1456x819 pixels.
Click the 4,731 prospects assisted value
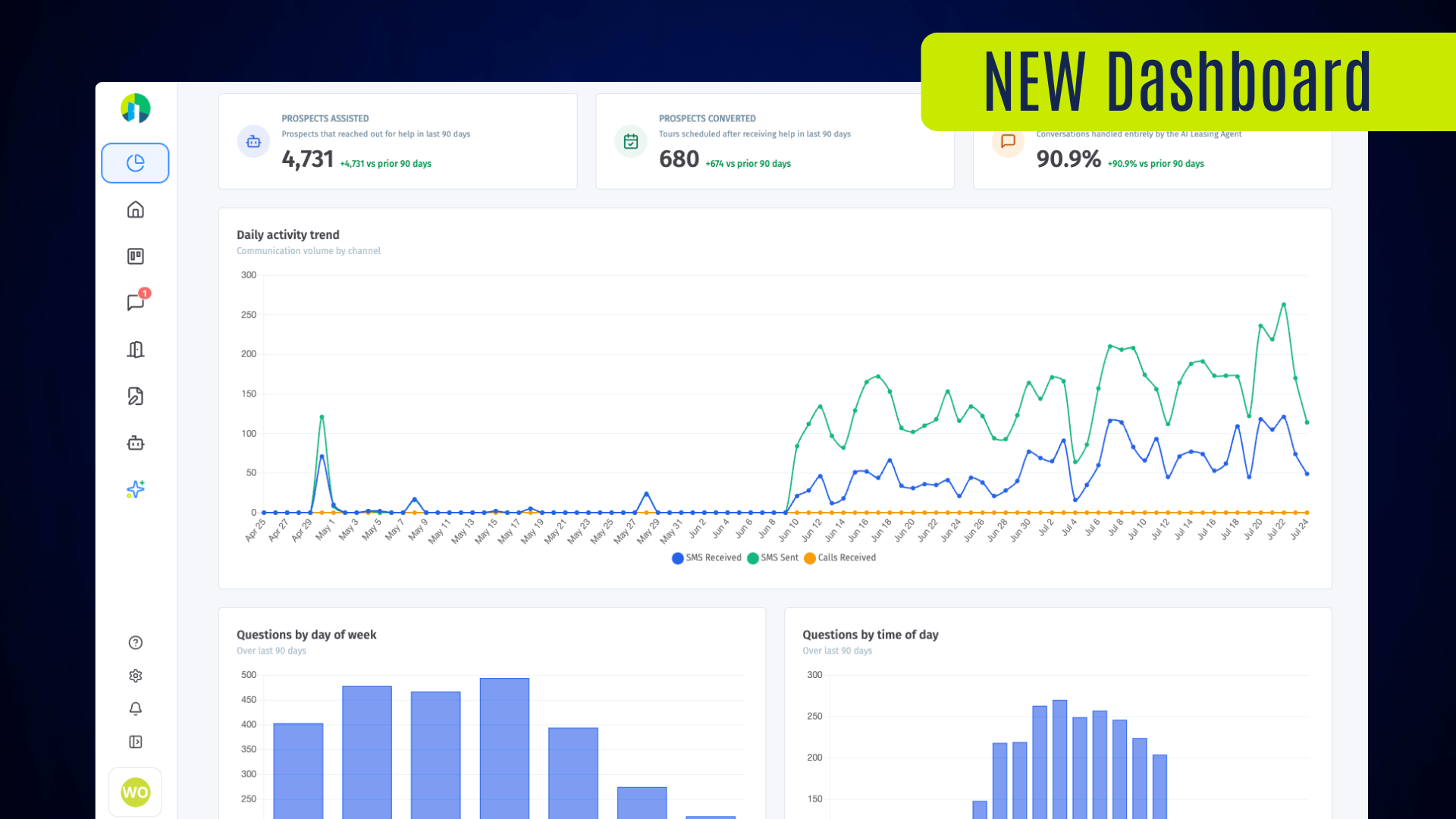(x=307, y=159)
